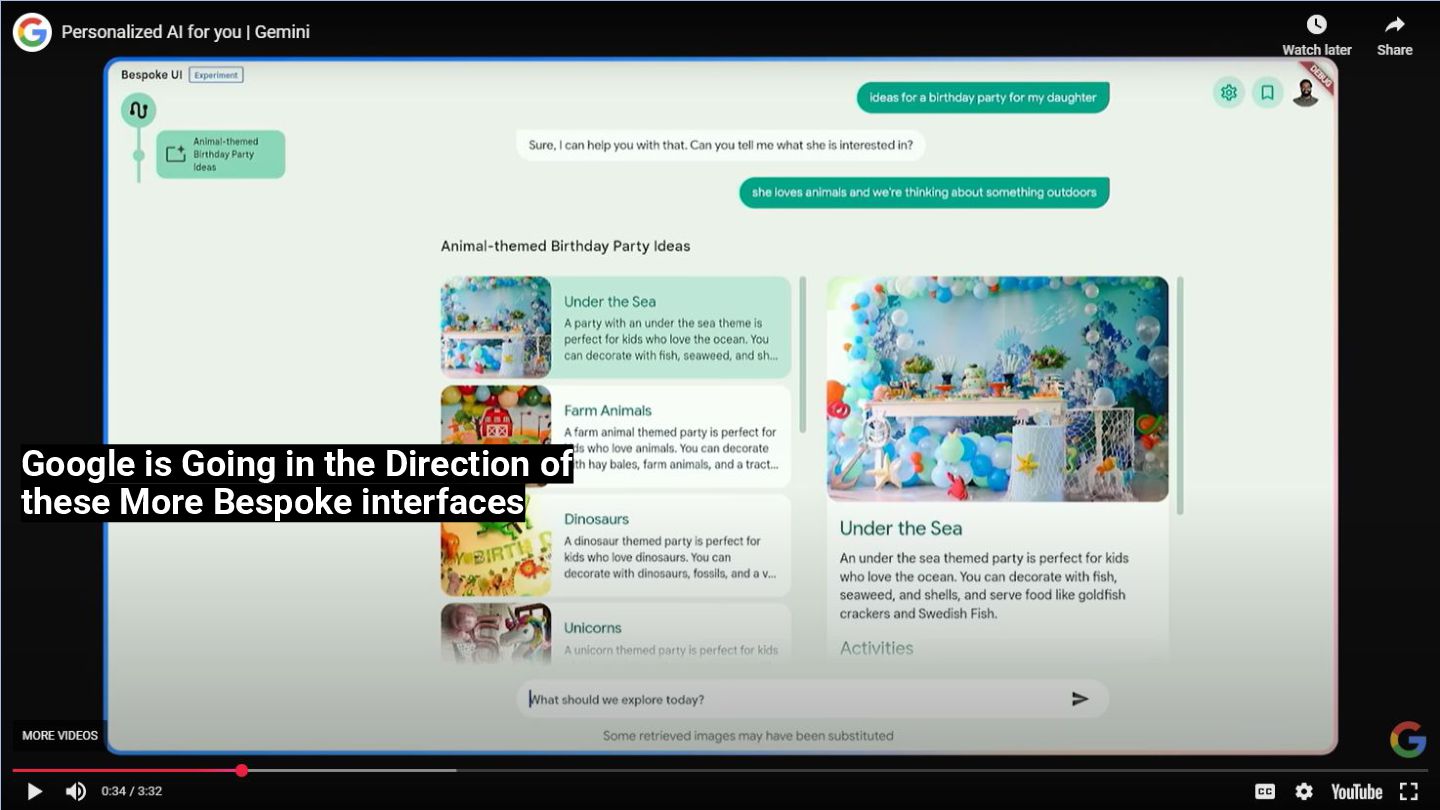Click the 'Animal-themed Birthday Party Ideas' heading

(565, 246)
